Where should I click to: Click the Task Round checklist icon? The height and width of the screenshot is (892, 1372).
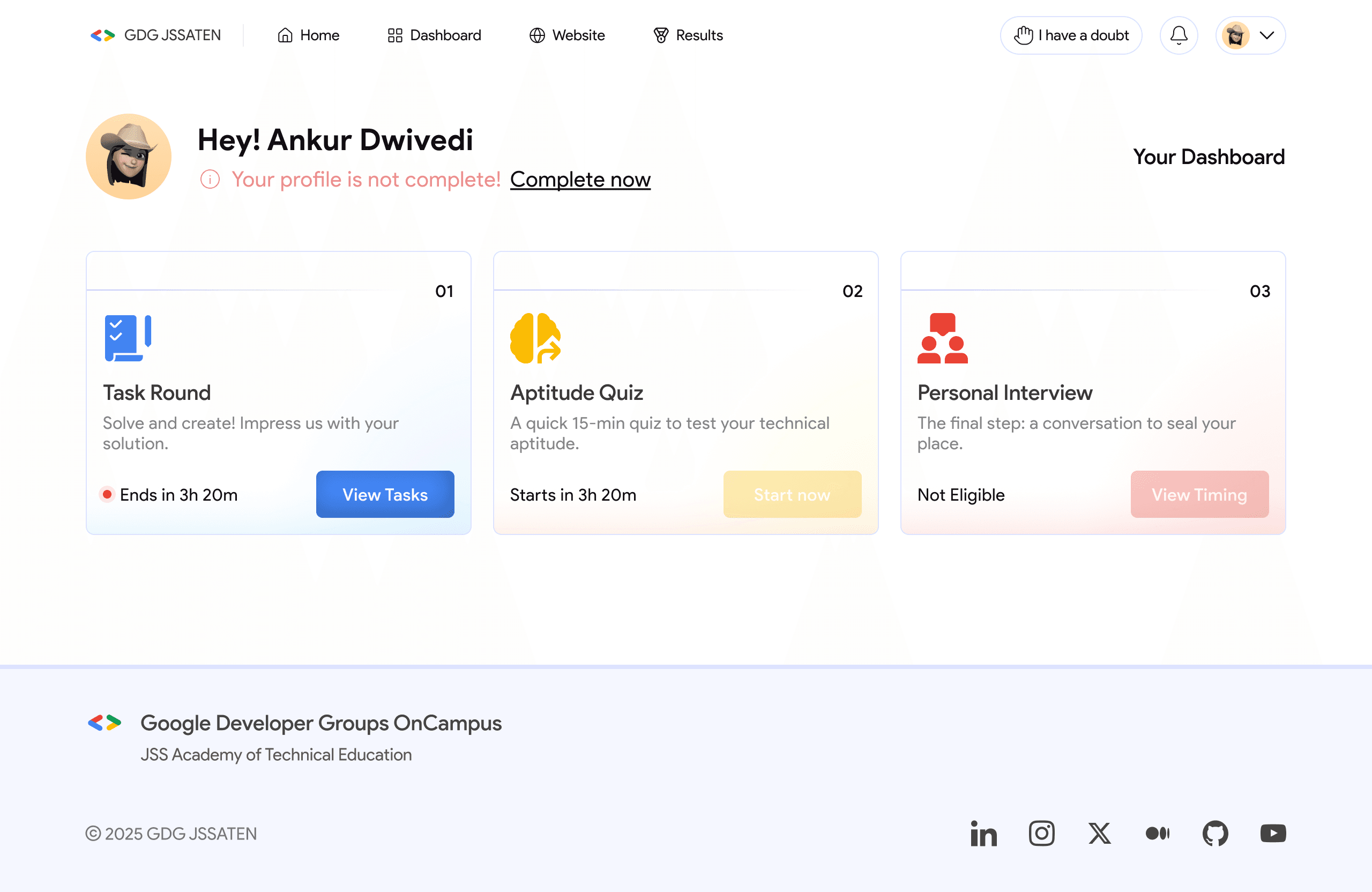[128, 338]
